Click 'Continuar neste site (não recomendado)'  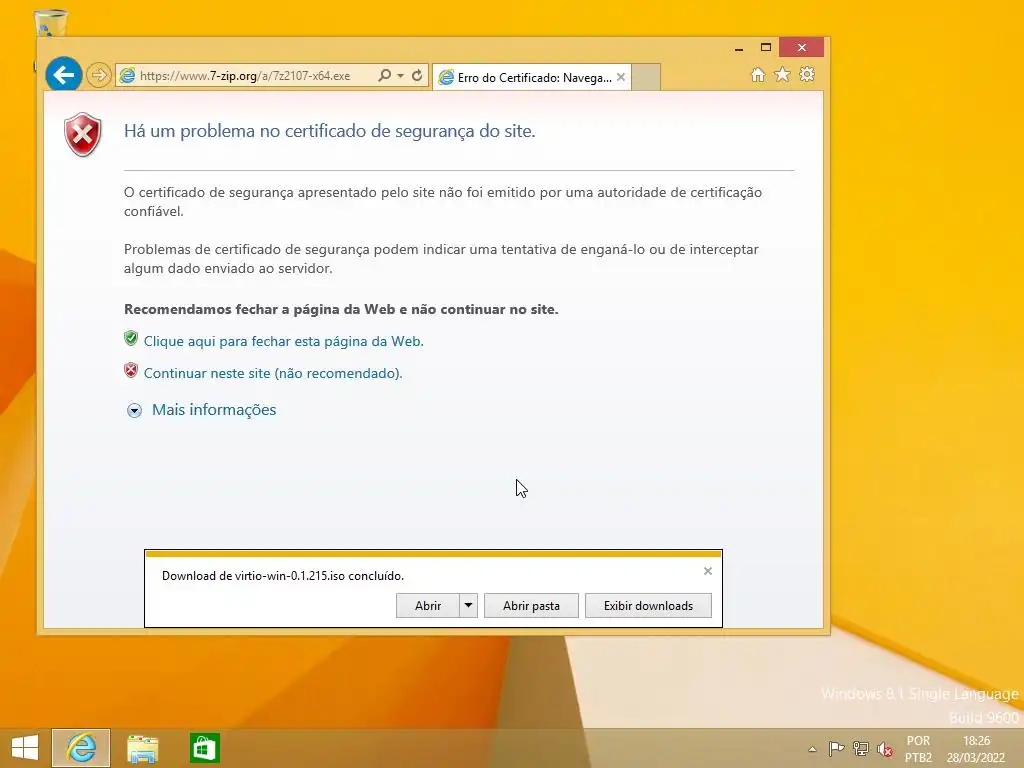click(273, 373)
